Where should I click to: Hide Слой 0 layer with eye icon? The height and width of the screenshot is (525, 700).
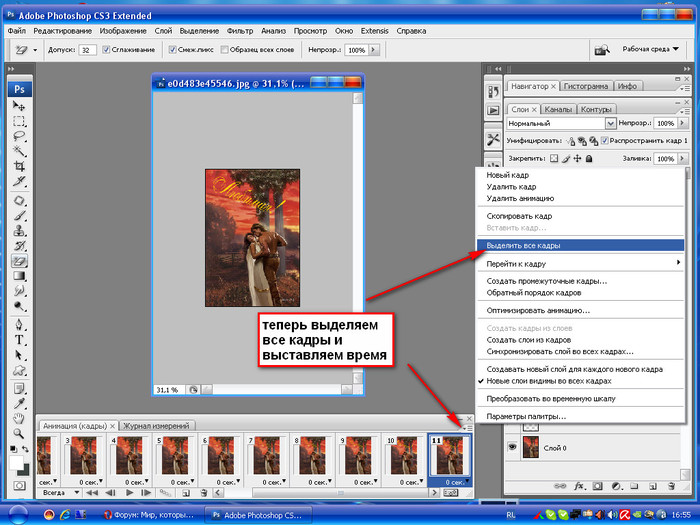pyautogui.click(x=512, y=447)
